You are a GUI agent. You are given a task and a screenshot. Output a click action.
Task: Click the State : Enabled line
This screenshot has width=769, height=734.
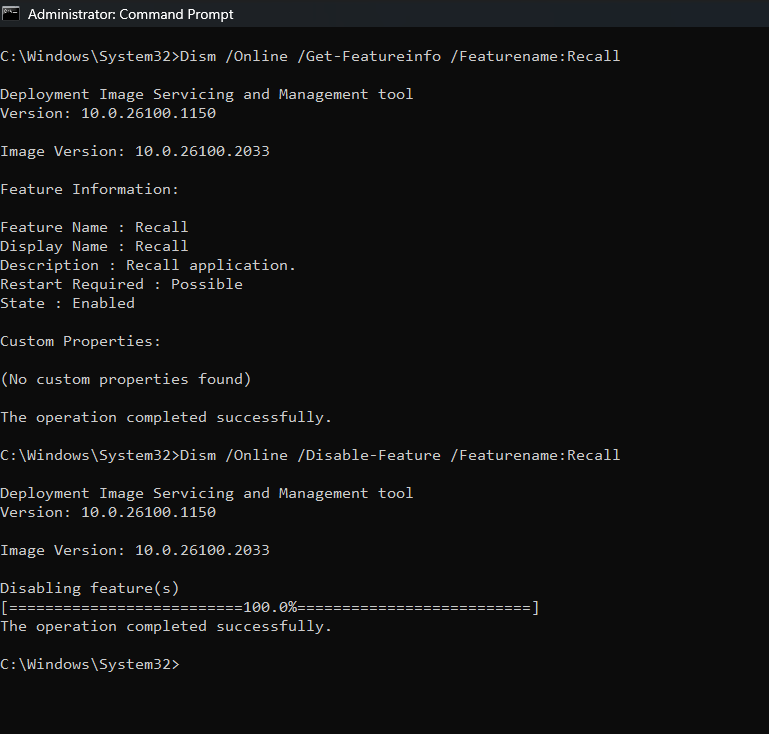tap(67, 303)
